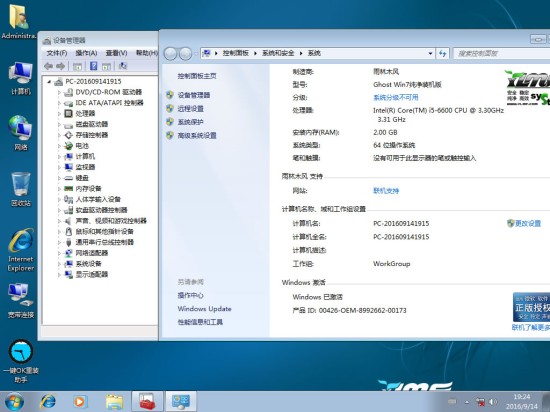The image size is (550, 412).
Task: Open the 操作(A) menu
Action: pos(86,53)
